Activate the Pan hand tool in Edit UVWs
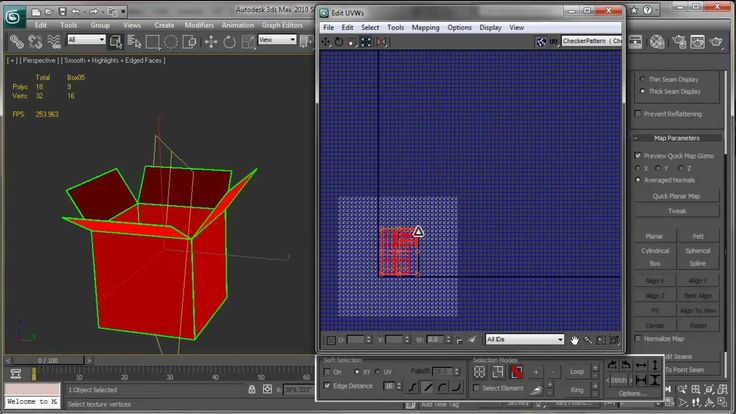Image resolution: width=736 pixels, height=414 pixels. coord(575,340)
